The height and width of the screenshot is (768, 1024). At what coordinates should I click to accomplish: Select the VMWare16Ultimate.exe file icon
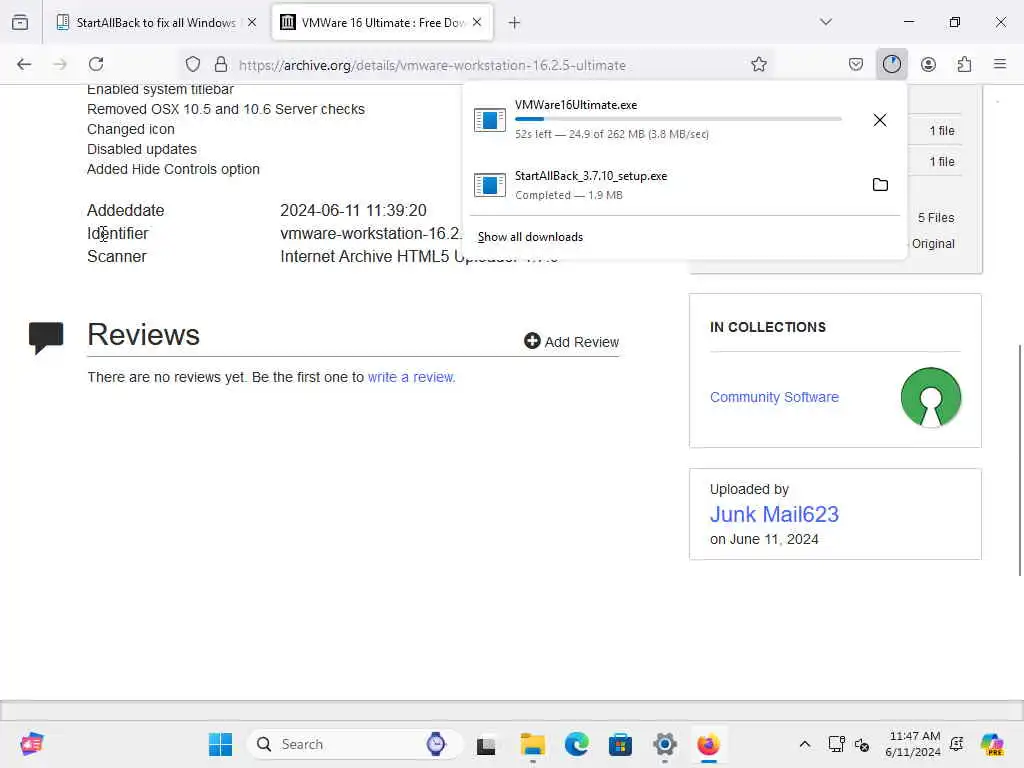(x=490, y=120)
